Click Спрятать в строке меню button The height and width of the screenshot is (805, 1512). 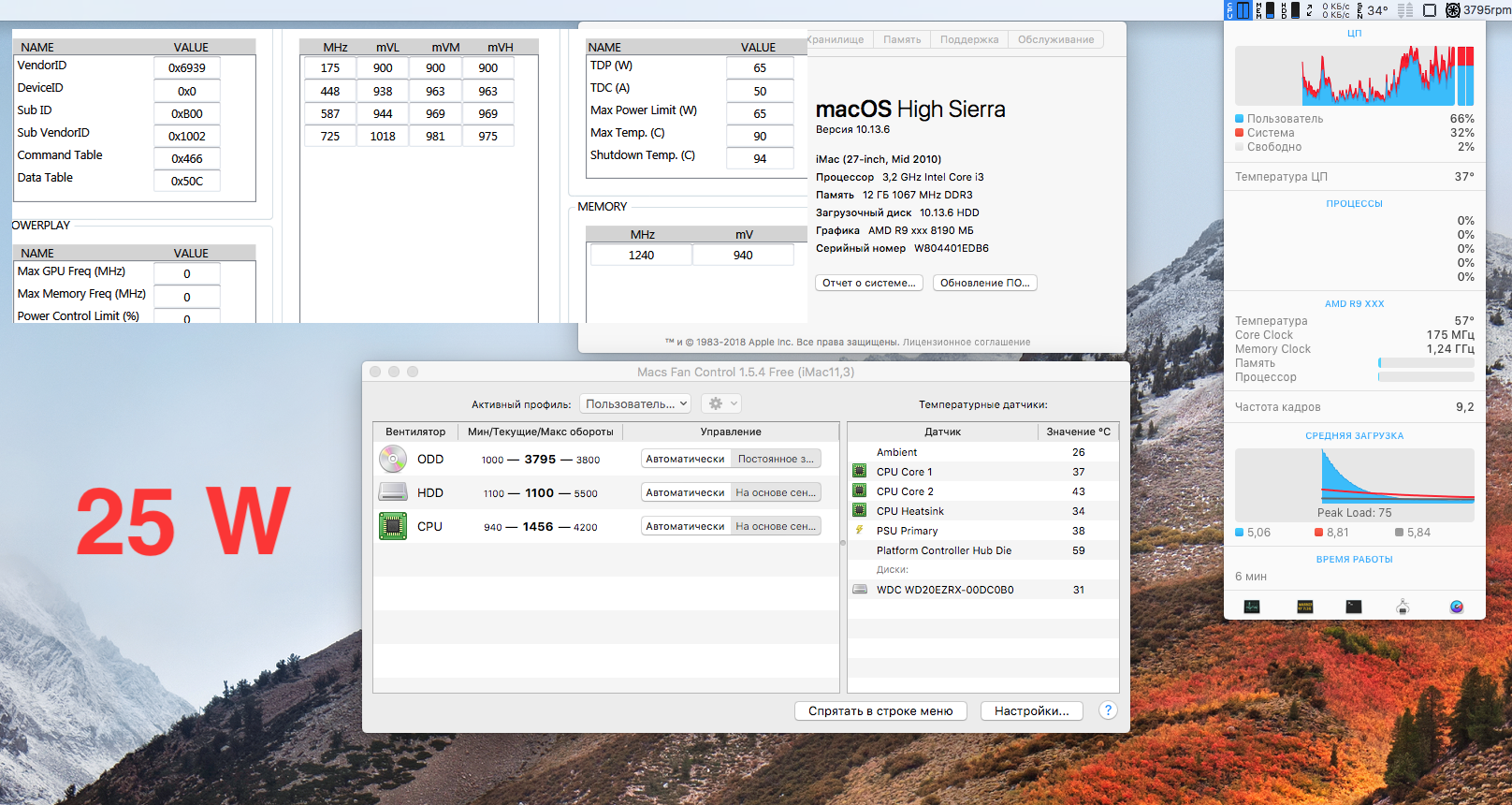pyautogui.click(x=880, y=711)
